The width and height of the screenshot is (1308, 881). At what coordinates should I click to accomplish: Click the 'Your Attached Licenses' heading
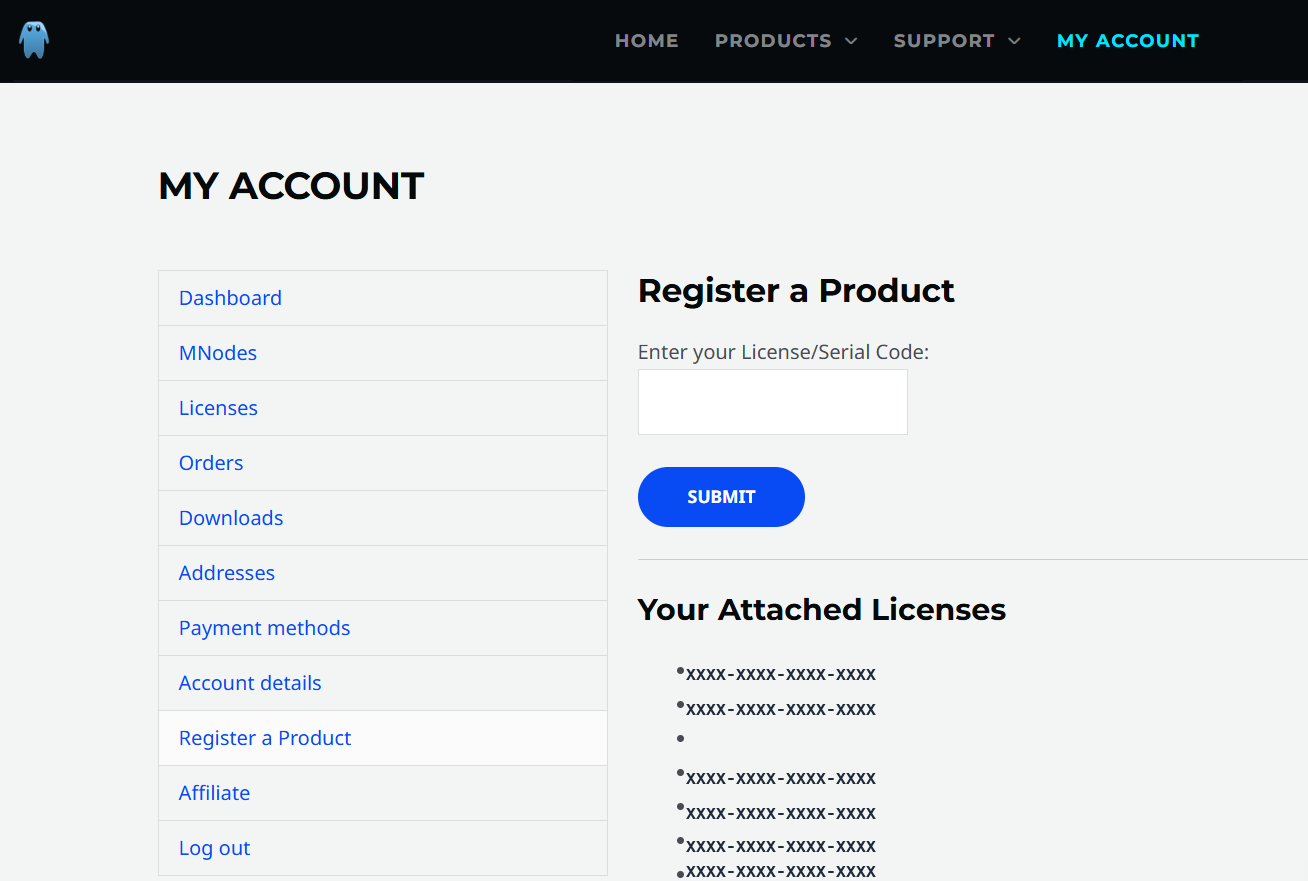click(x=822, y=609)
